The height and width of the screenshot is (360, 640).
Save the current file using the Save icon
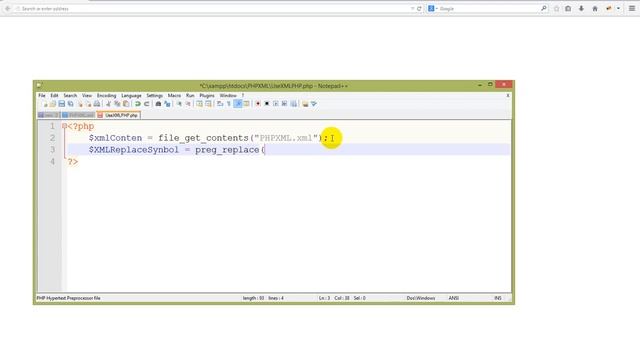[x=62, y=104]
